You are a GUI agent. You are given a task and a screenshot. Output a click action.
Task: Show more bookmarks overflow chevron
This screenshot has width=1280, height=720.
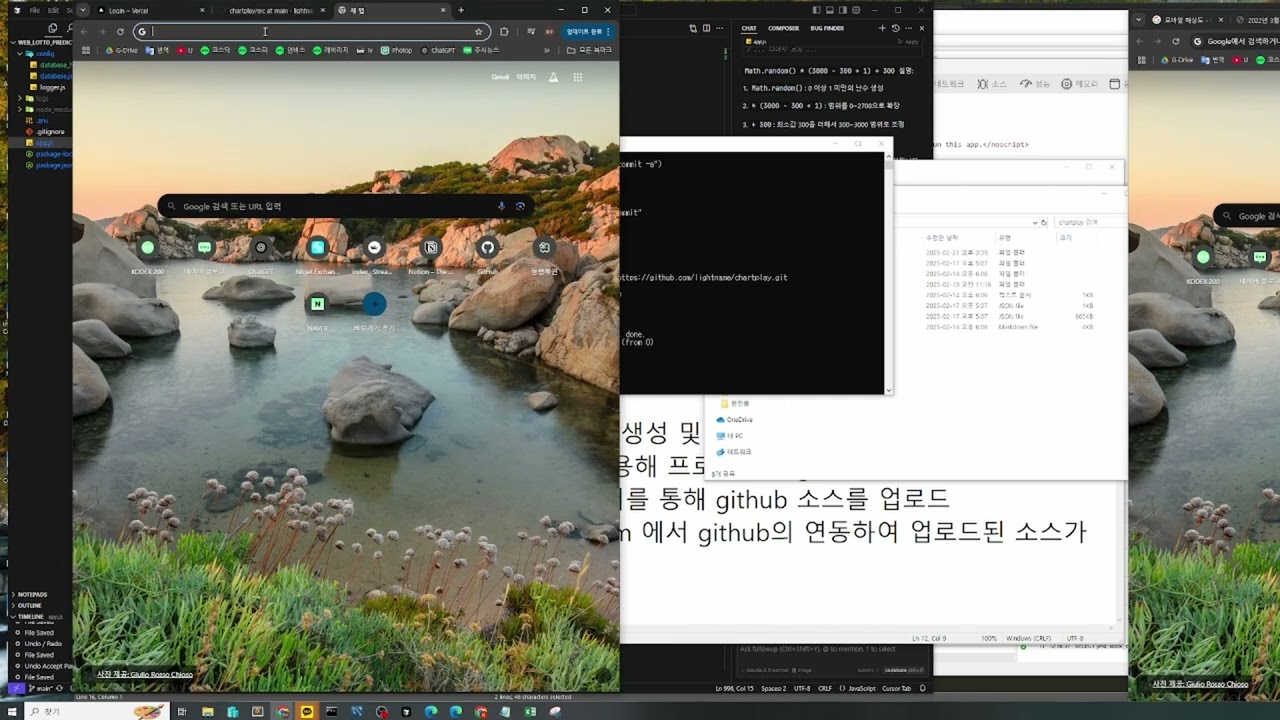tap(546, 49)
